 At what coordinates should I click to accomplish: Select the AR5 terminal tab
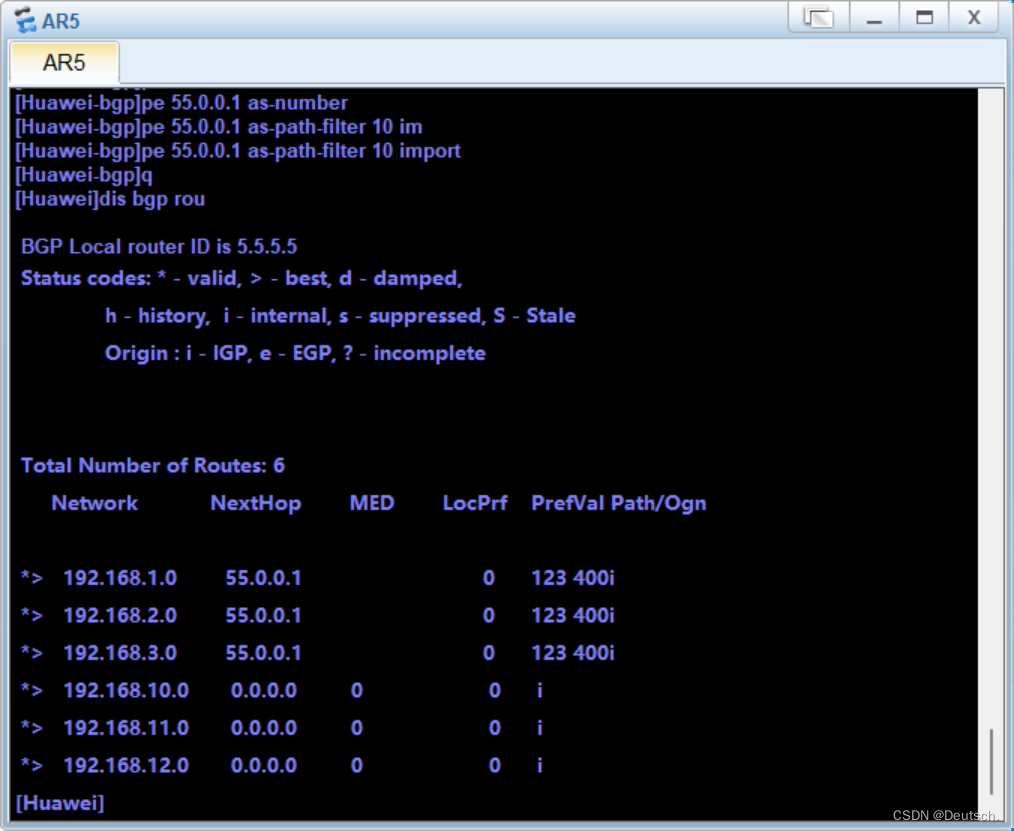[x=64, y=63]
